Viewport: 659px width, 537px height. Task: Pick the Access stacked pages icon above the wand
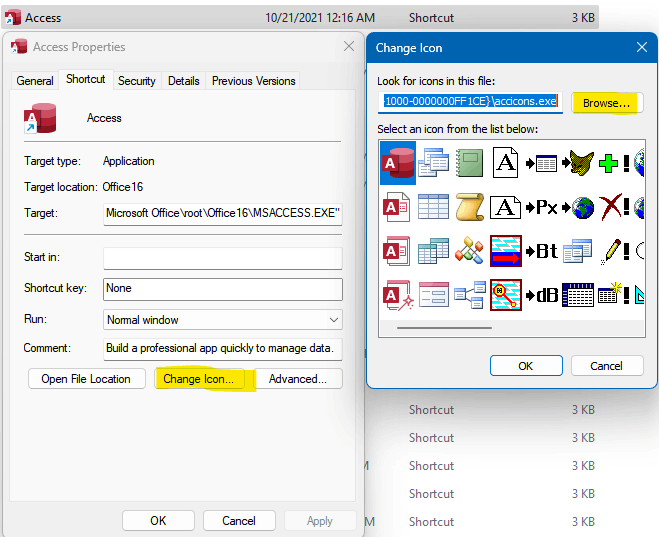(x=396, y=251)
